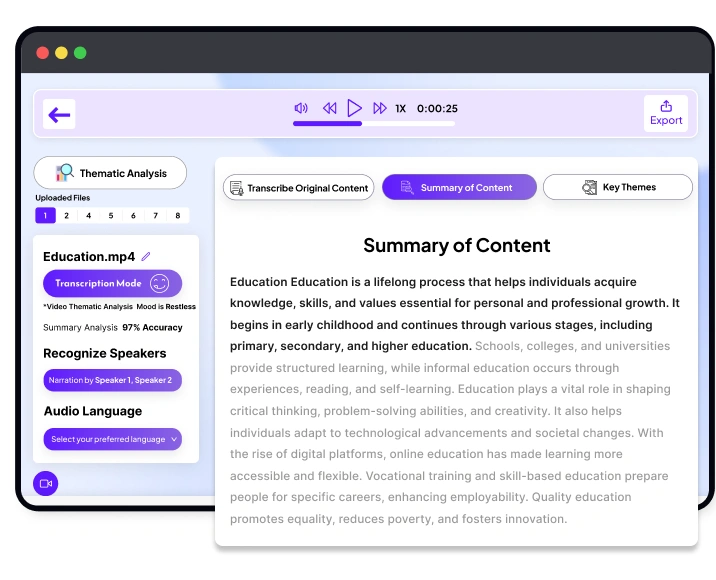Click the Export button

tap(666, 113)
